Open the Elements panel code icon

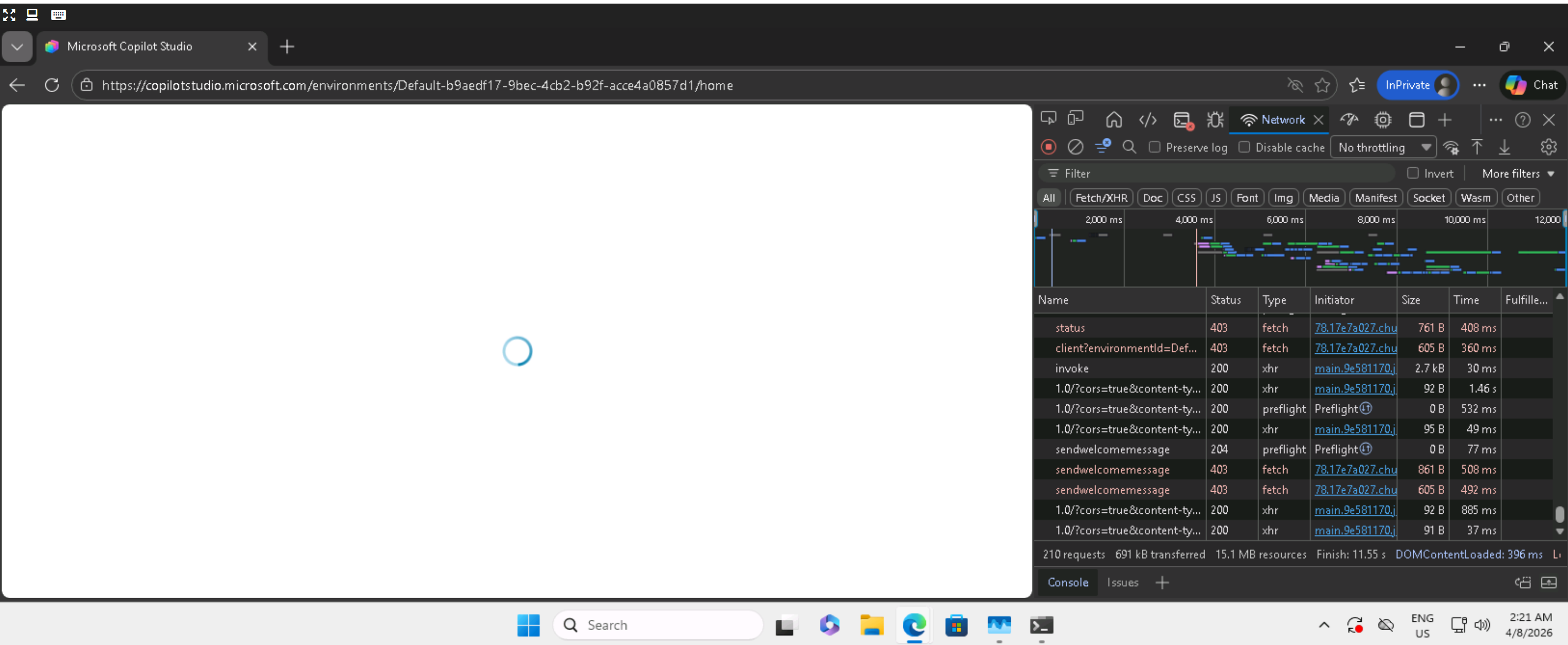[1147, 119]
